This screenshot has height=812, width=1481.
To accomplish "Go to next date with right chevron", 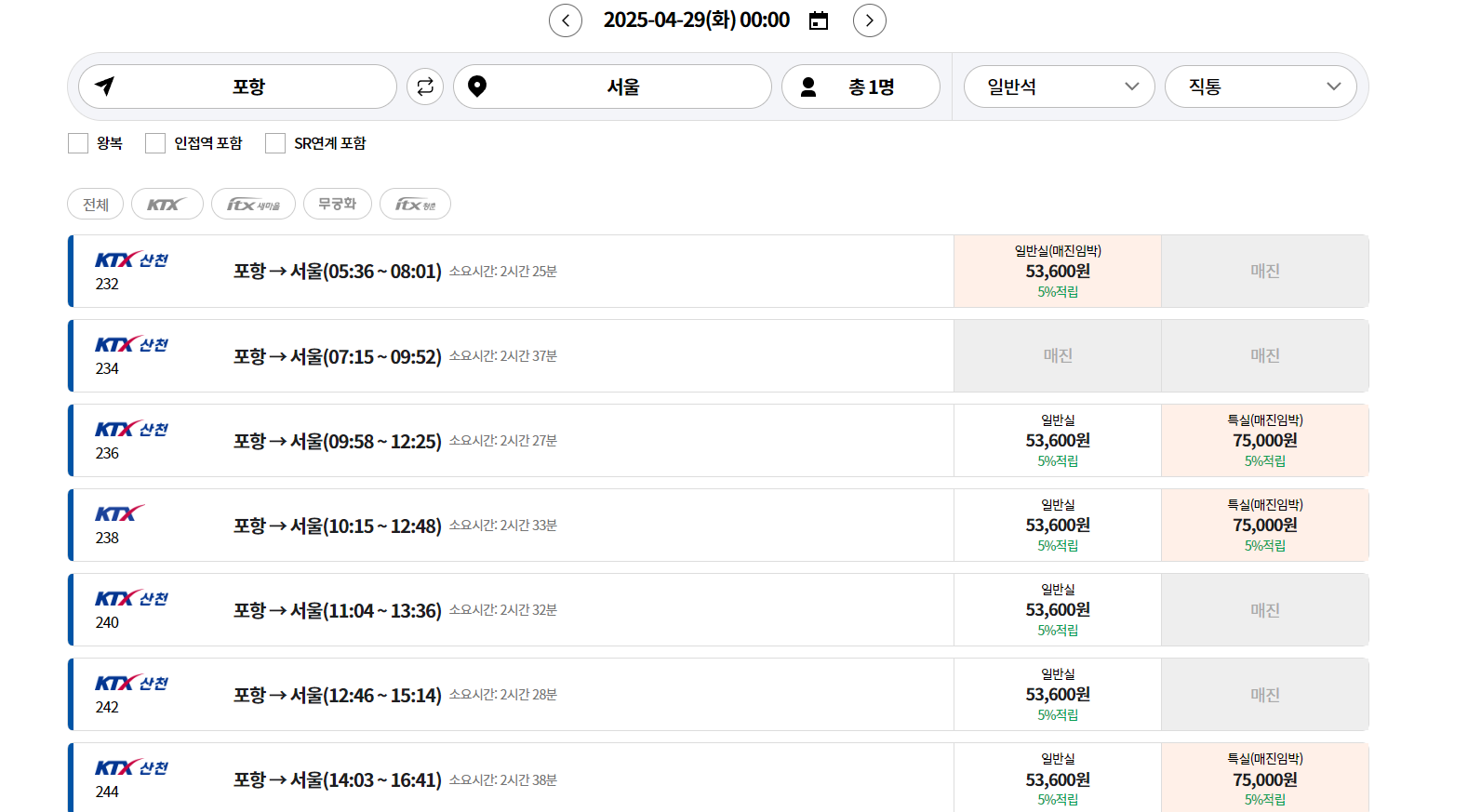I will 870,20.
